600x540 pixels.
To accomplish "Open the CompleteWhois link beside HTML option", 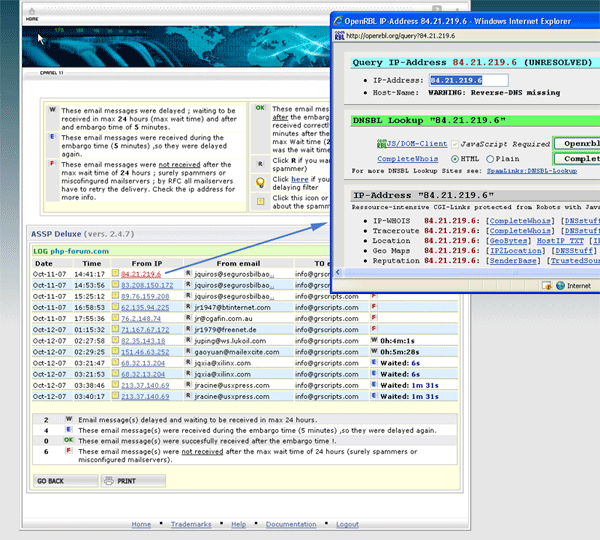I will point(408,159).
